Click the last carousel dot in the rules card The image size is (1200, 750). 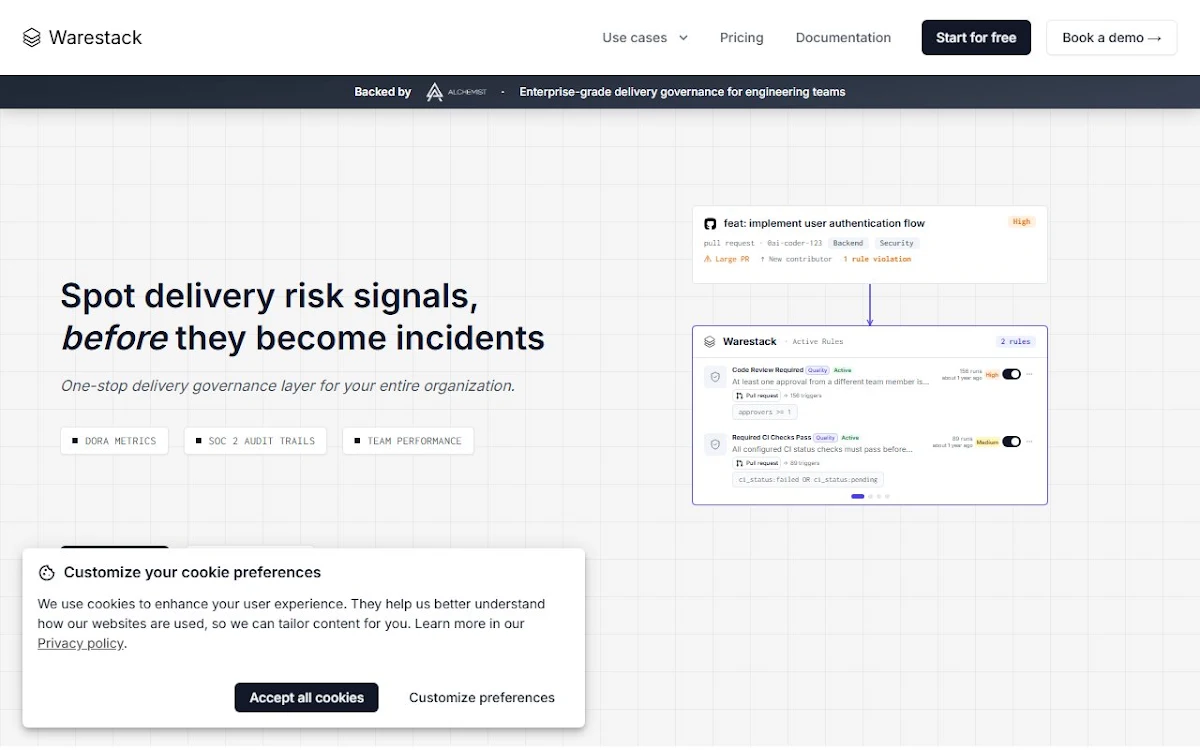click(887, 496)
